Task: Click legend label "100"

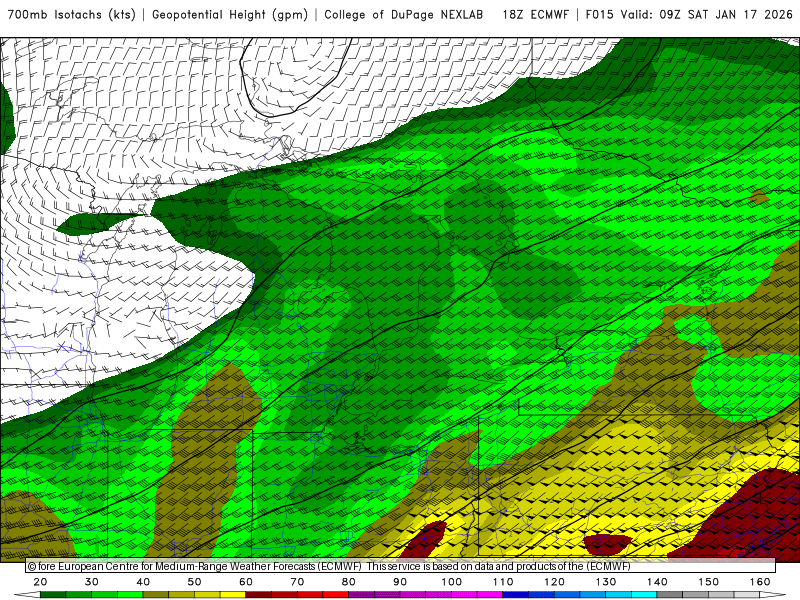Action: pos(452,582)
